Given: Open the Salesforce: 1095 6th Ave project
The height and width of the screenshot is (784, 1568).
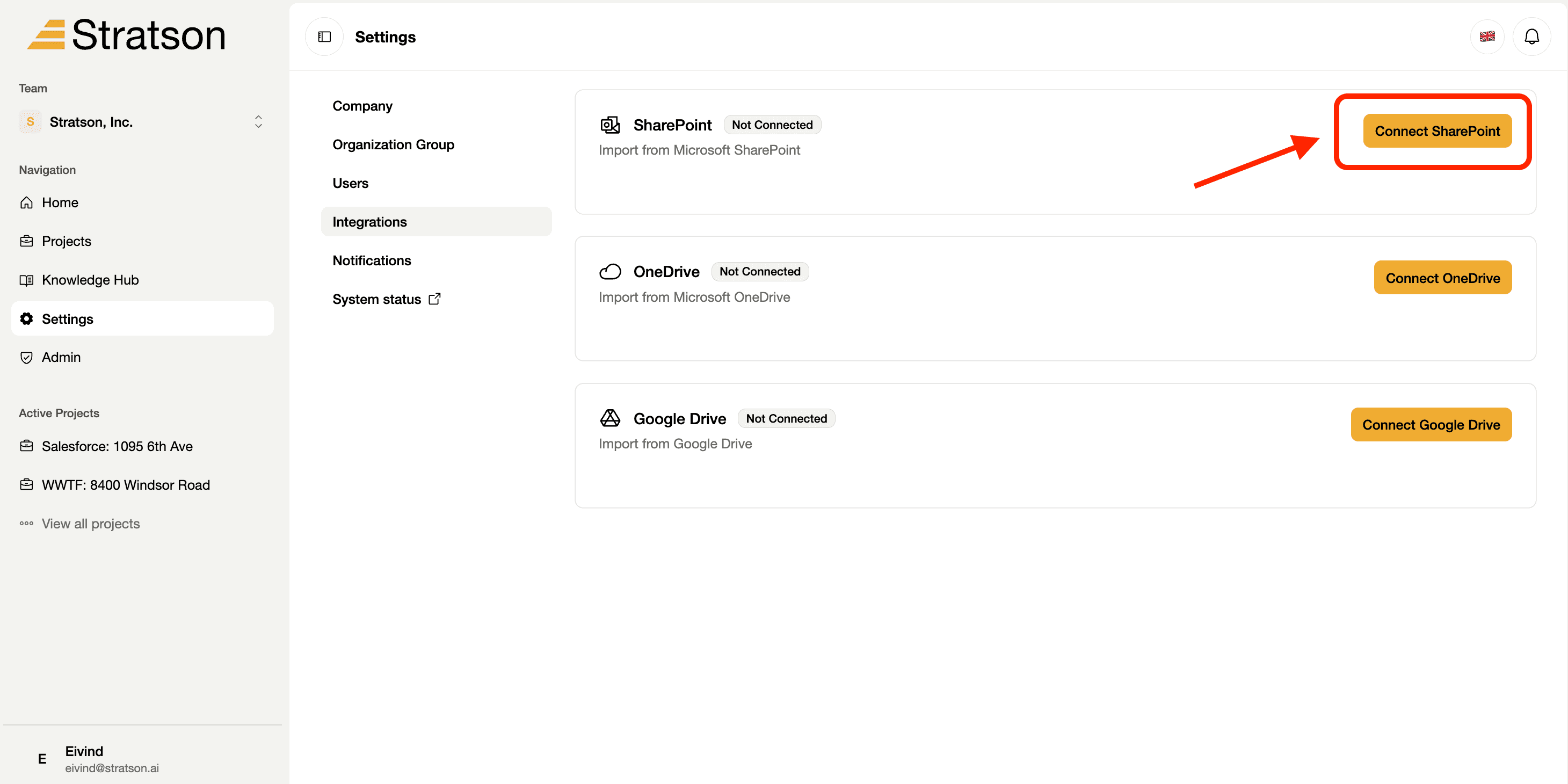Looking at the screenshot, I should (142, 447).
